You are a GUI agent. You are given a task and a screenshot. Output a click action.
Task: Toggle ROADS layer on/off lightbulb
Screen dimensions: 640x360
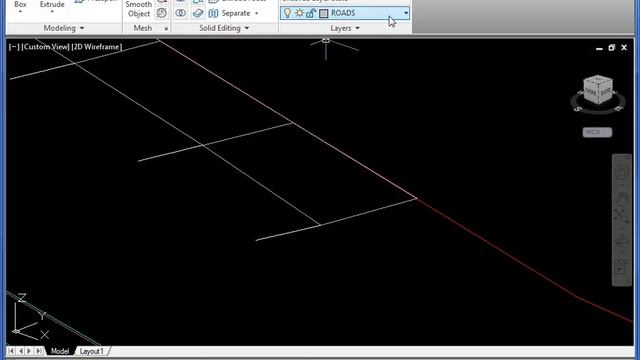pyautogui.click(x=287, y=13)
